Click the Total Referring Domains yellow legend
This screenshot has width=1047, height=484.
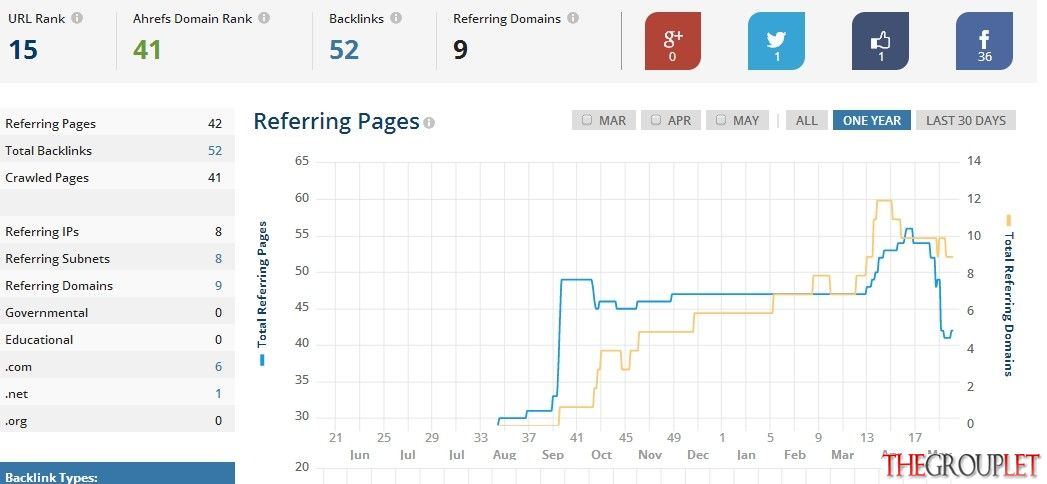[x=1009, y=296]
